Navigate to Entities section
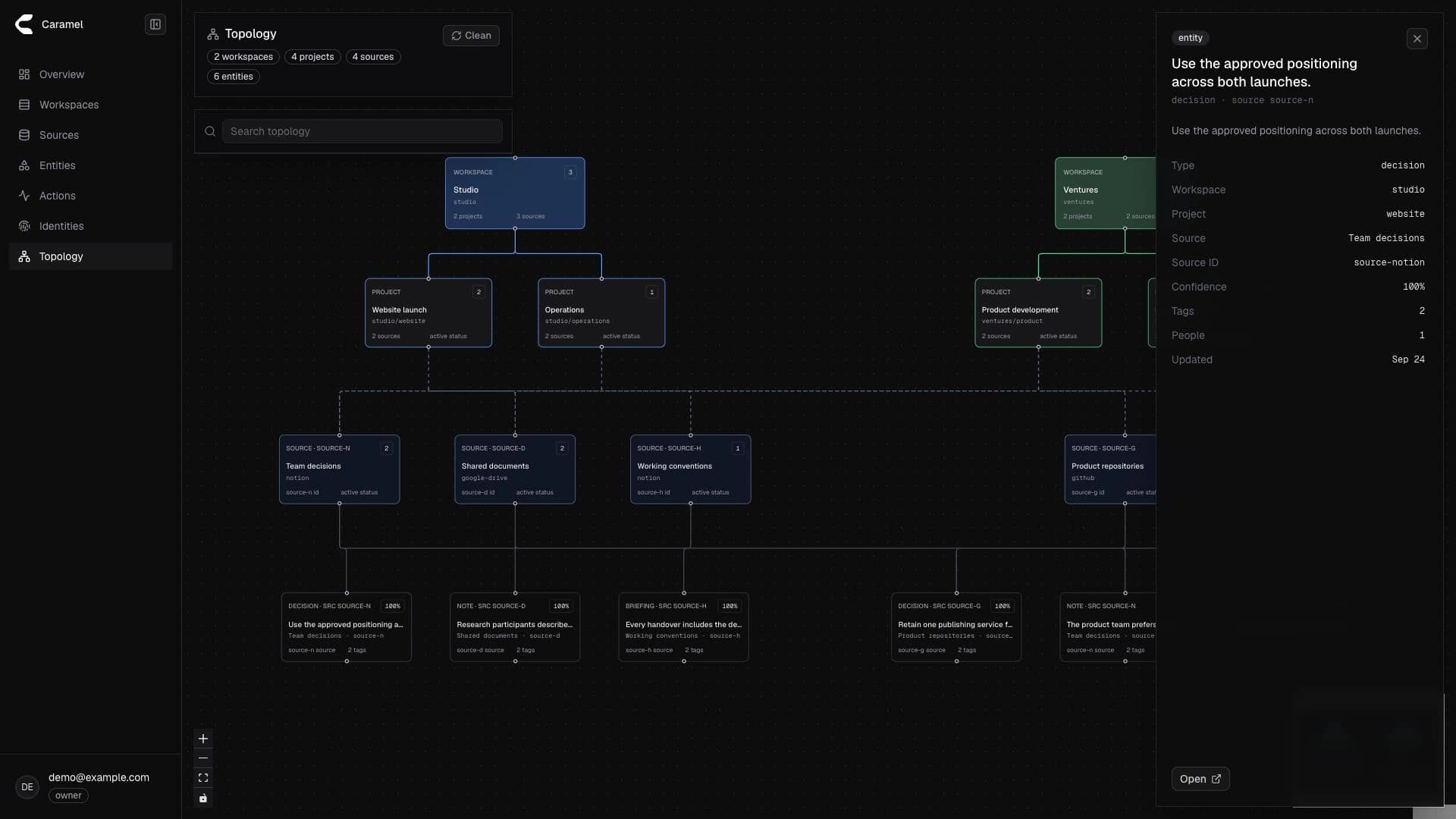1456x819 pixels. (90, 165)
